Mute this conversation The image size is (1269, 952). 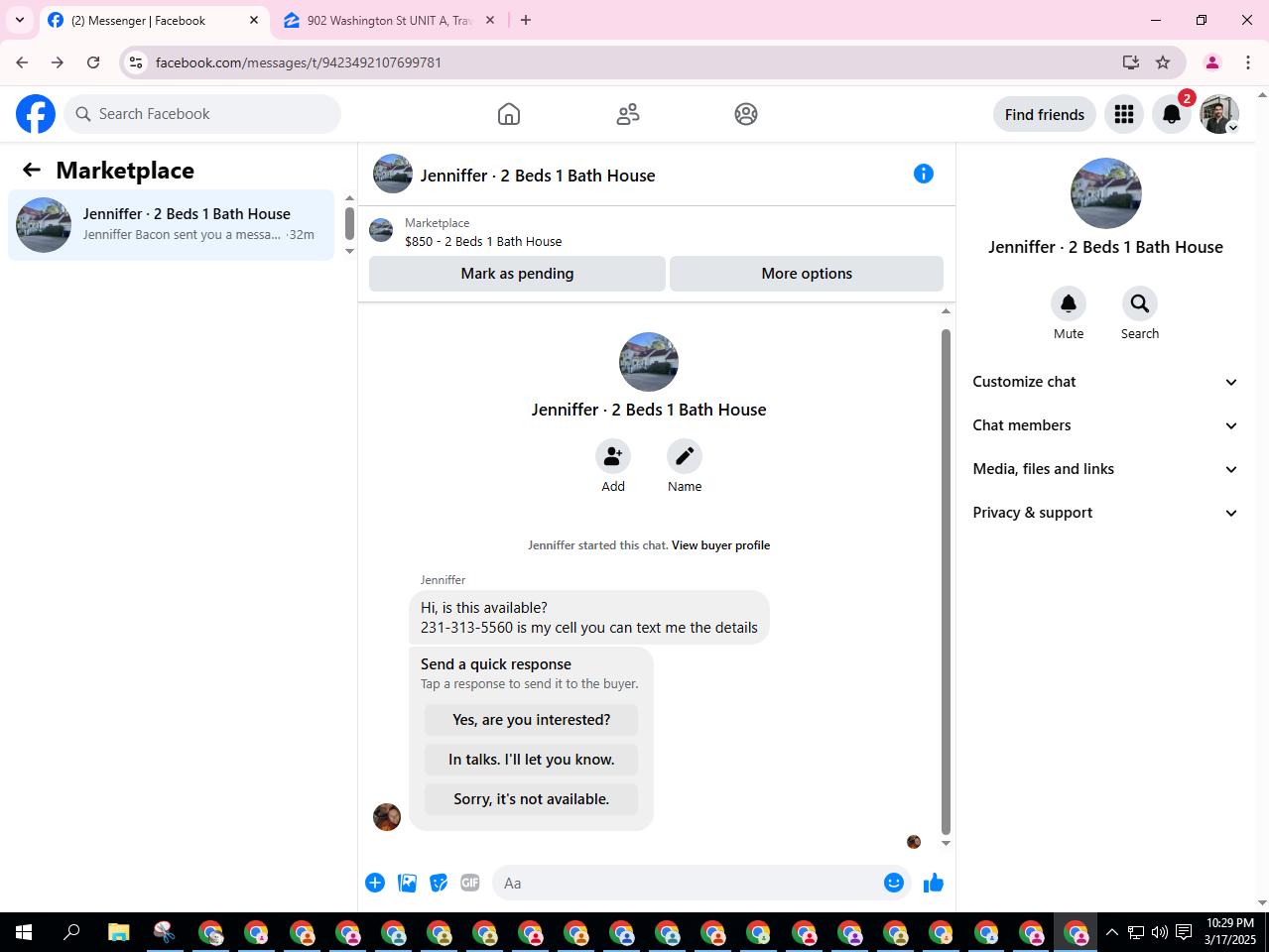(1069, 303)
